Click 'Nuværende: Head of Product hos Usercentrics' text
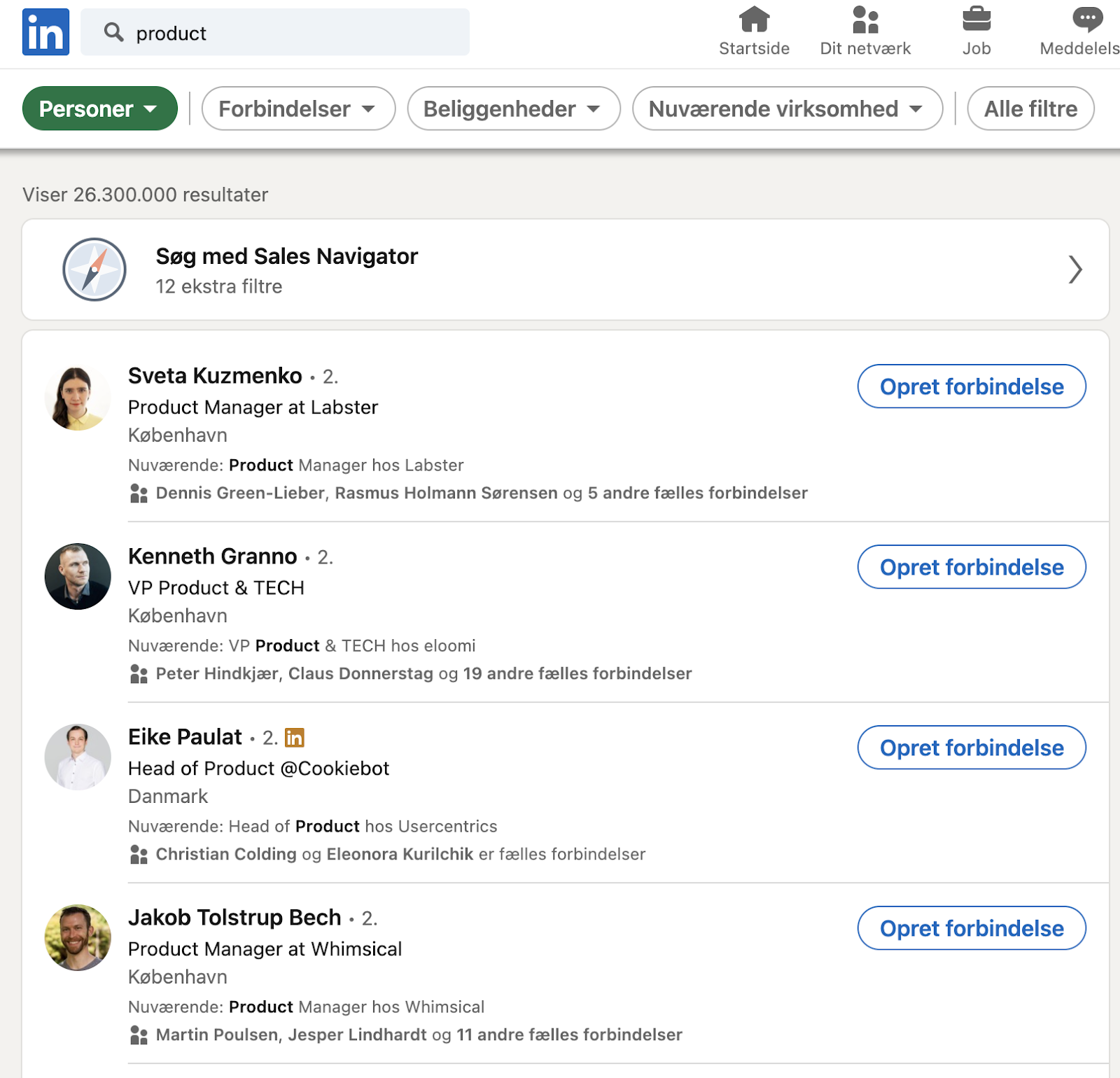Viewport: 1120px width, 1078px height. (313, 827)
